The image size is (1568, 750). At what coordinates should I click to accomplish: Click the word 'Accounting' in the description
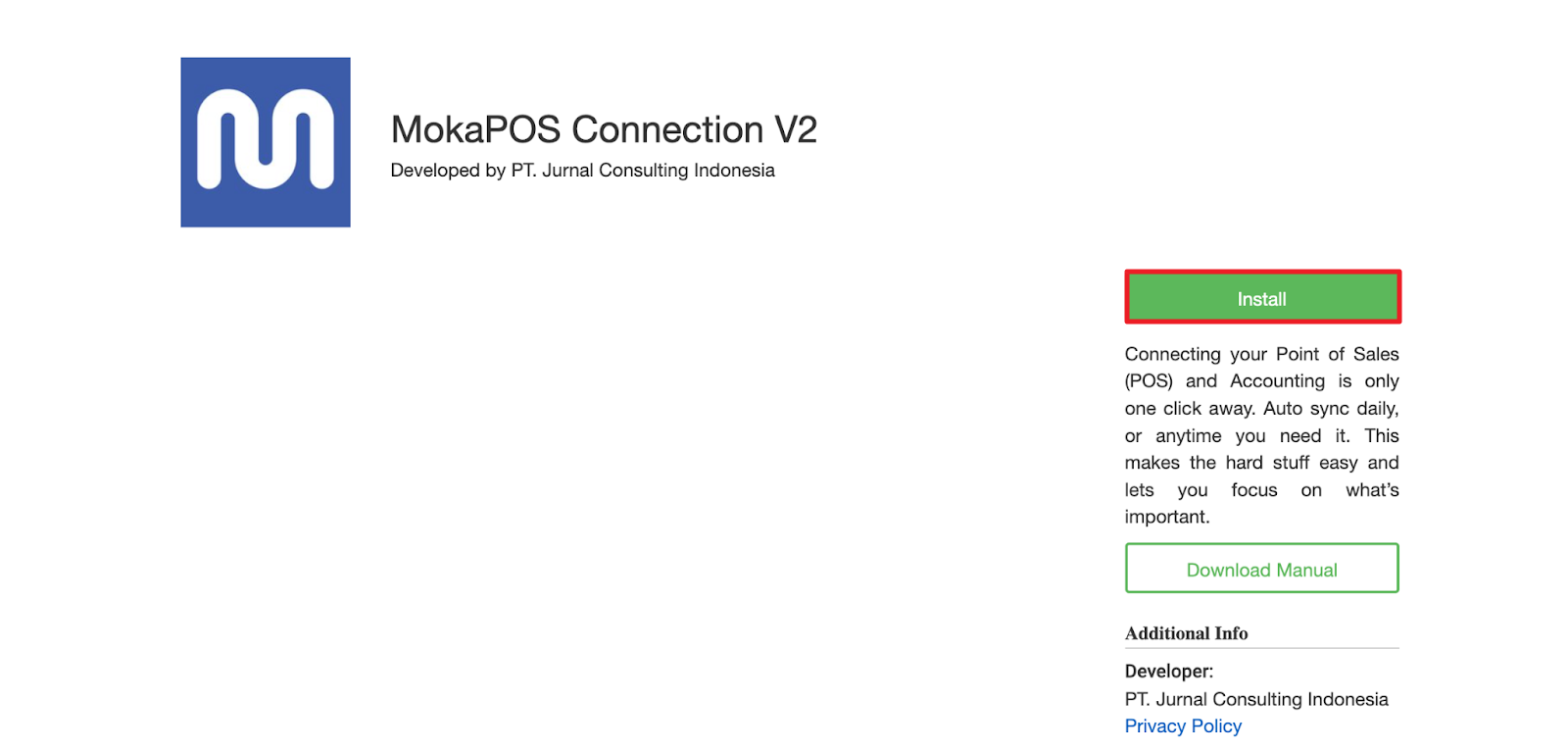pyautogui.click(x=1277, y=381)
